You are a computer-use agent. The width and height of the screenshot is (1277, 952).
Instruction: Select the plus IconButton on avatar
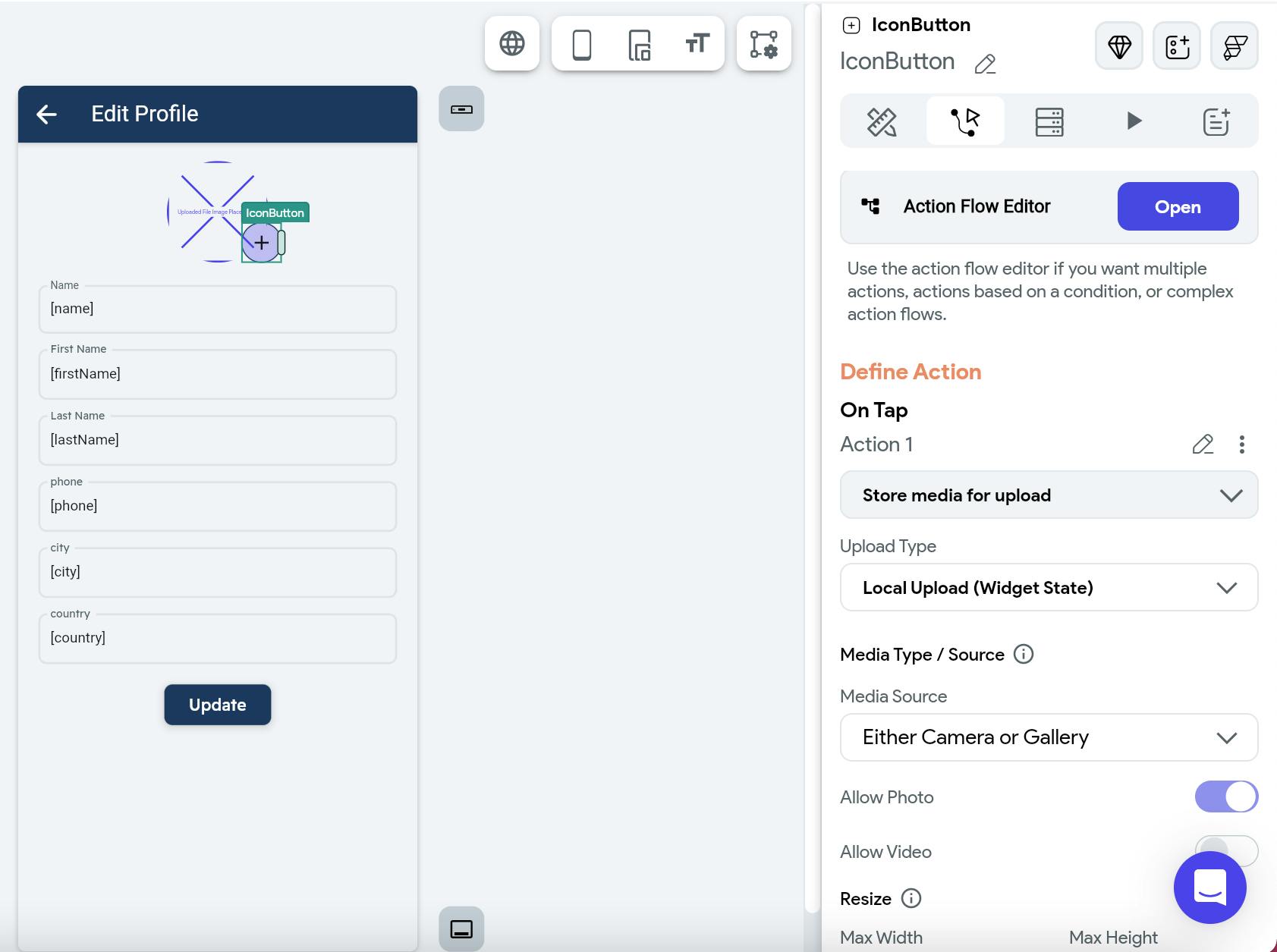[x=261, y=243]
